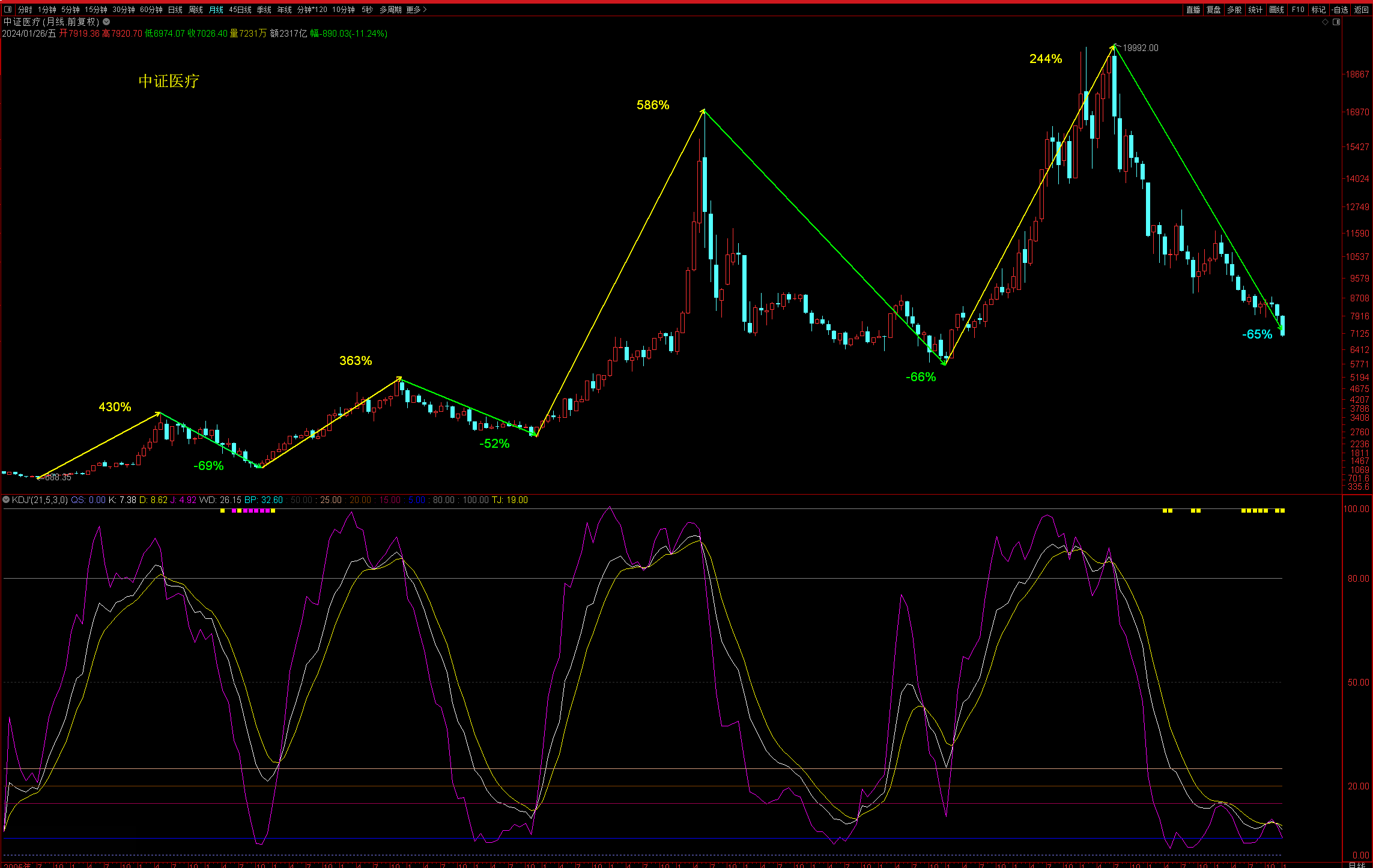Open the 统计 statistics tool
The height and width of the screenshot is (868, 1373).
point(1255,10)
